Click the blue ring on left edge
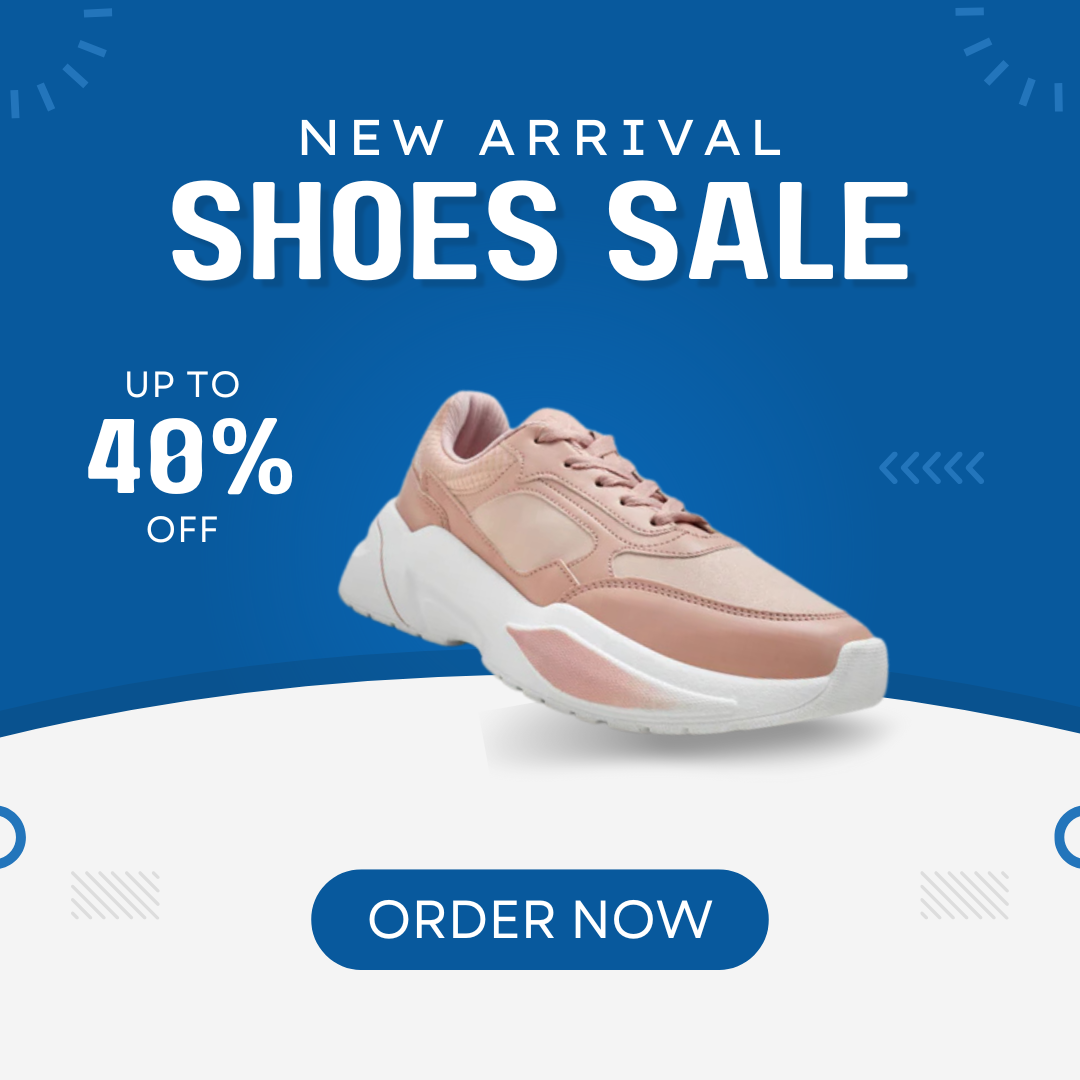 (x=10, y=837)
